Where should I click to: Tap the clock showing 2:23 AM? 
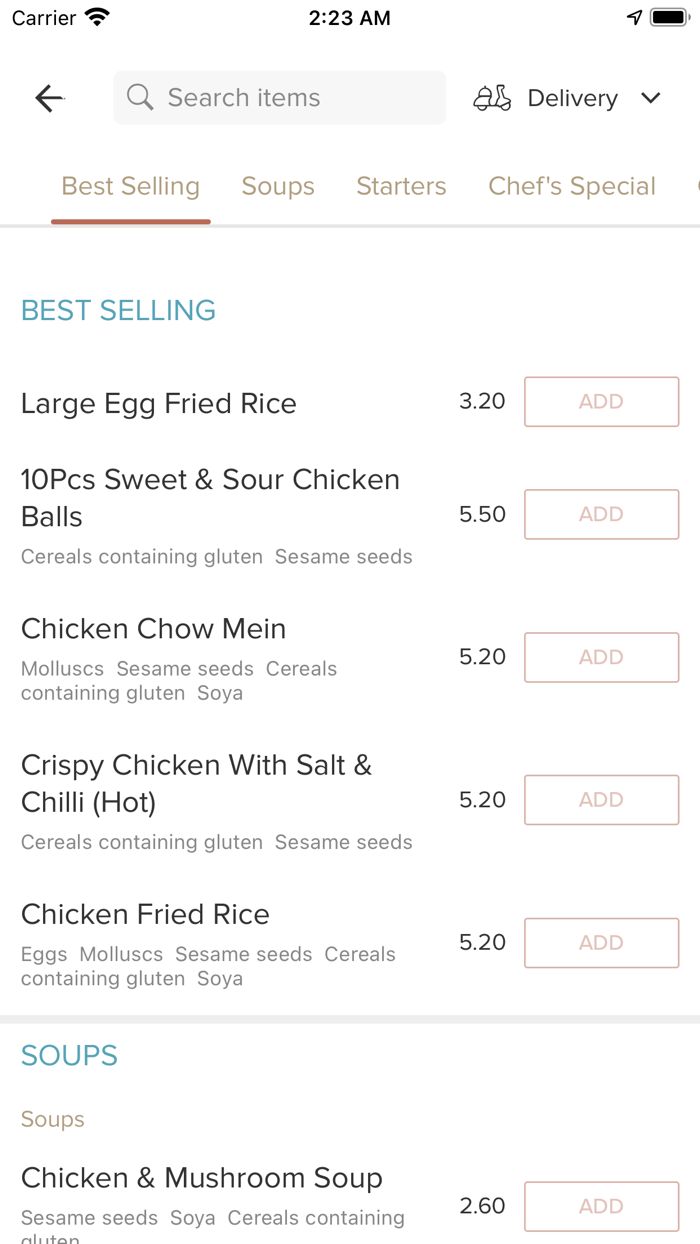(349, 17)
